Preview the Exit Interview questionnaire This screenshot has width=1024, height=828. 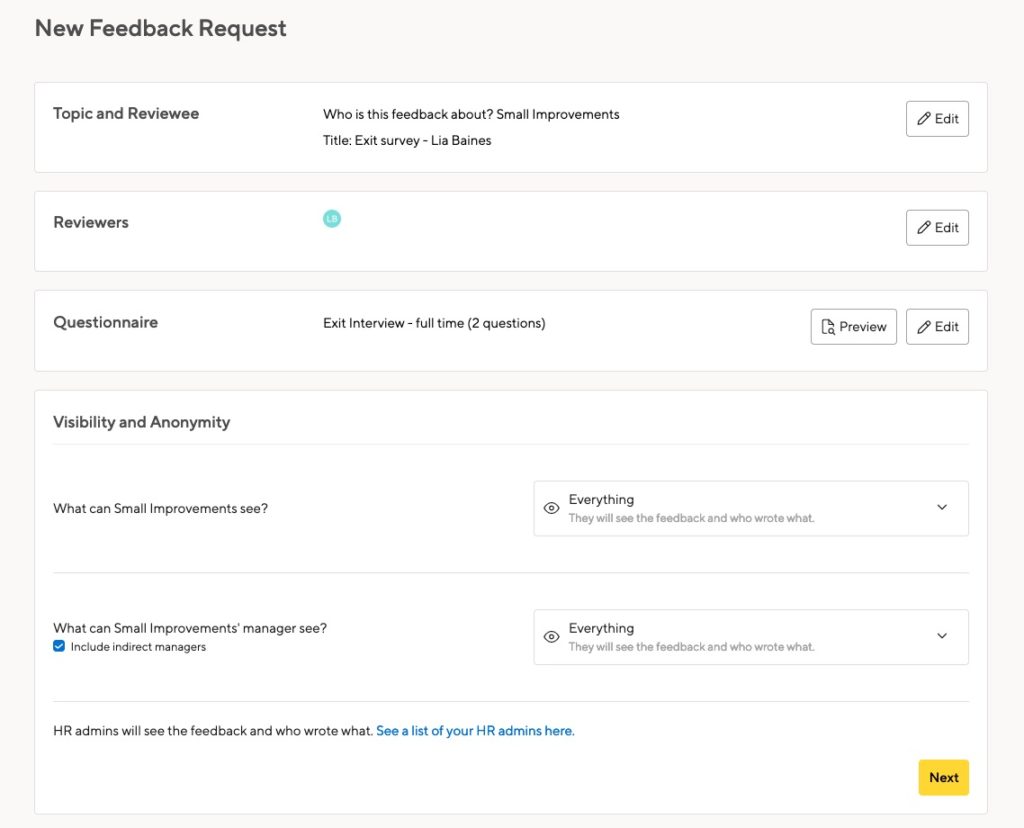click(x=853, y=327)
